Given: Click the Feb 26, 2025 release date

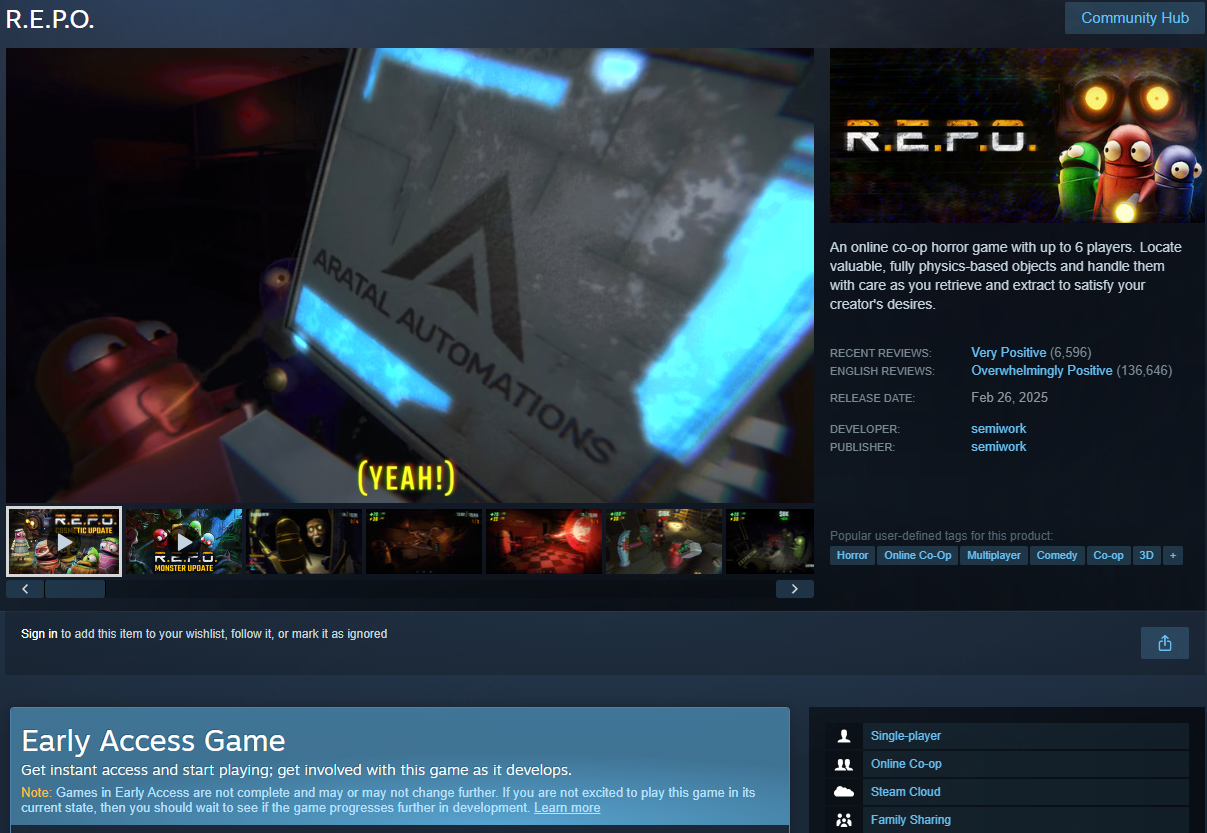Looking at the screenshot, I should tap(1009, 398).
